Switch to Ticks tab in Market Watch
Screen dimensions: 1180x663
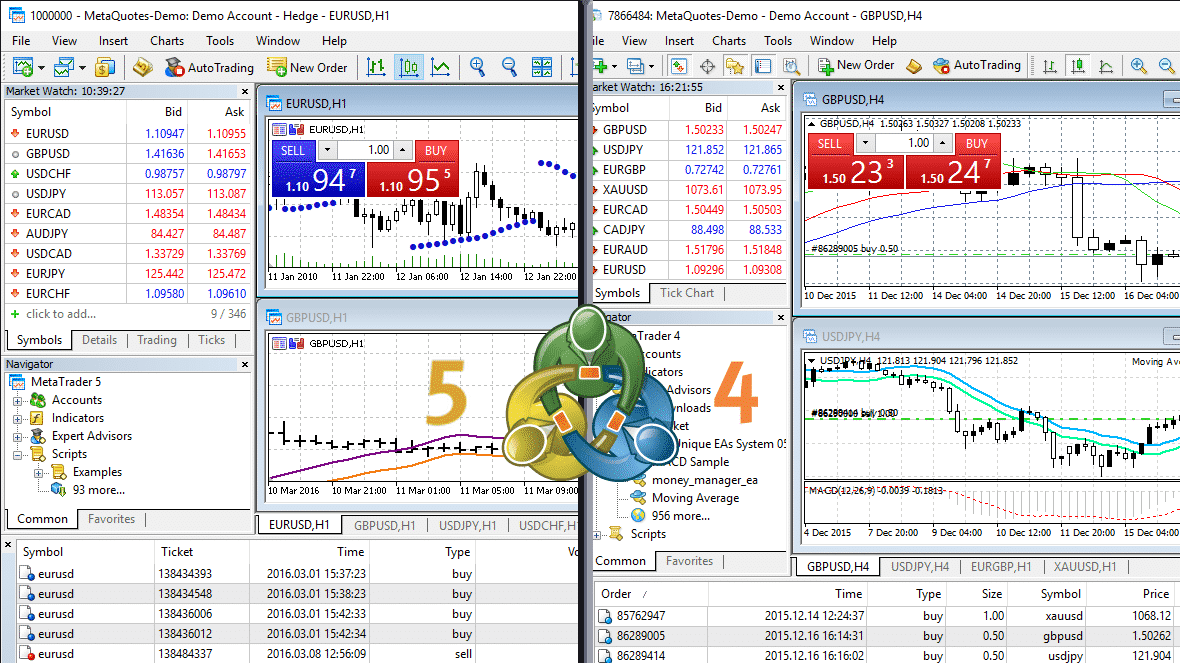tap(211, 340)
